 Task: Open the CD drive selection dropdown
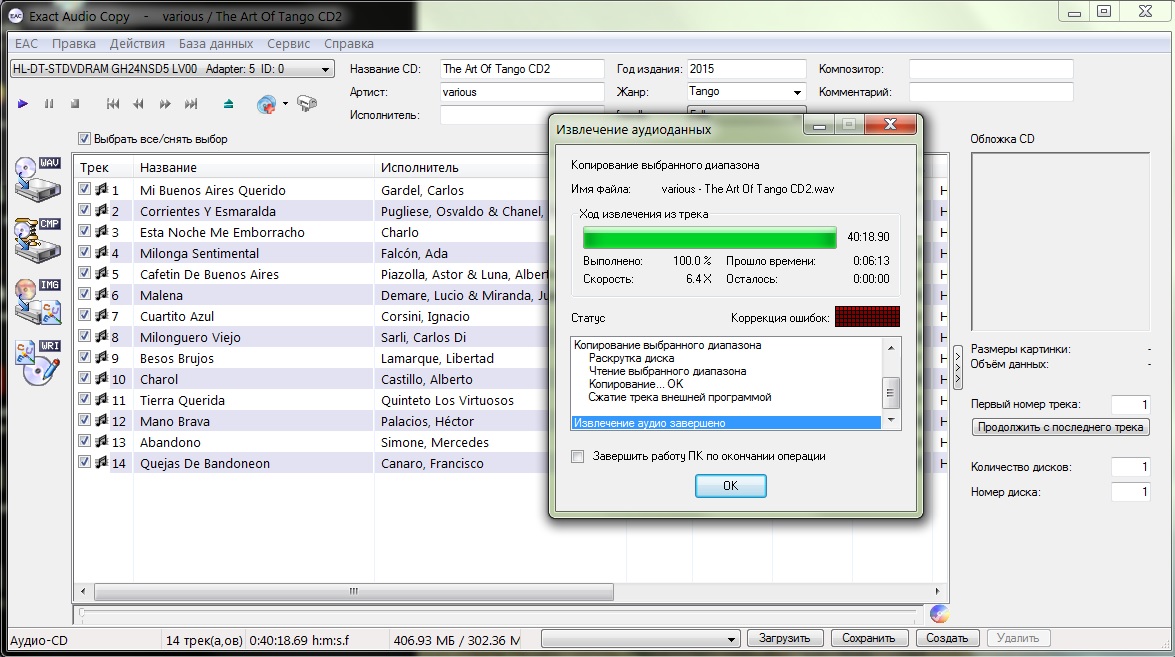(x=325, y=70)
